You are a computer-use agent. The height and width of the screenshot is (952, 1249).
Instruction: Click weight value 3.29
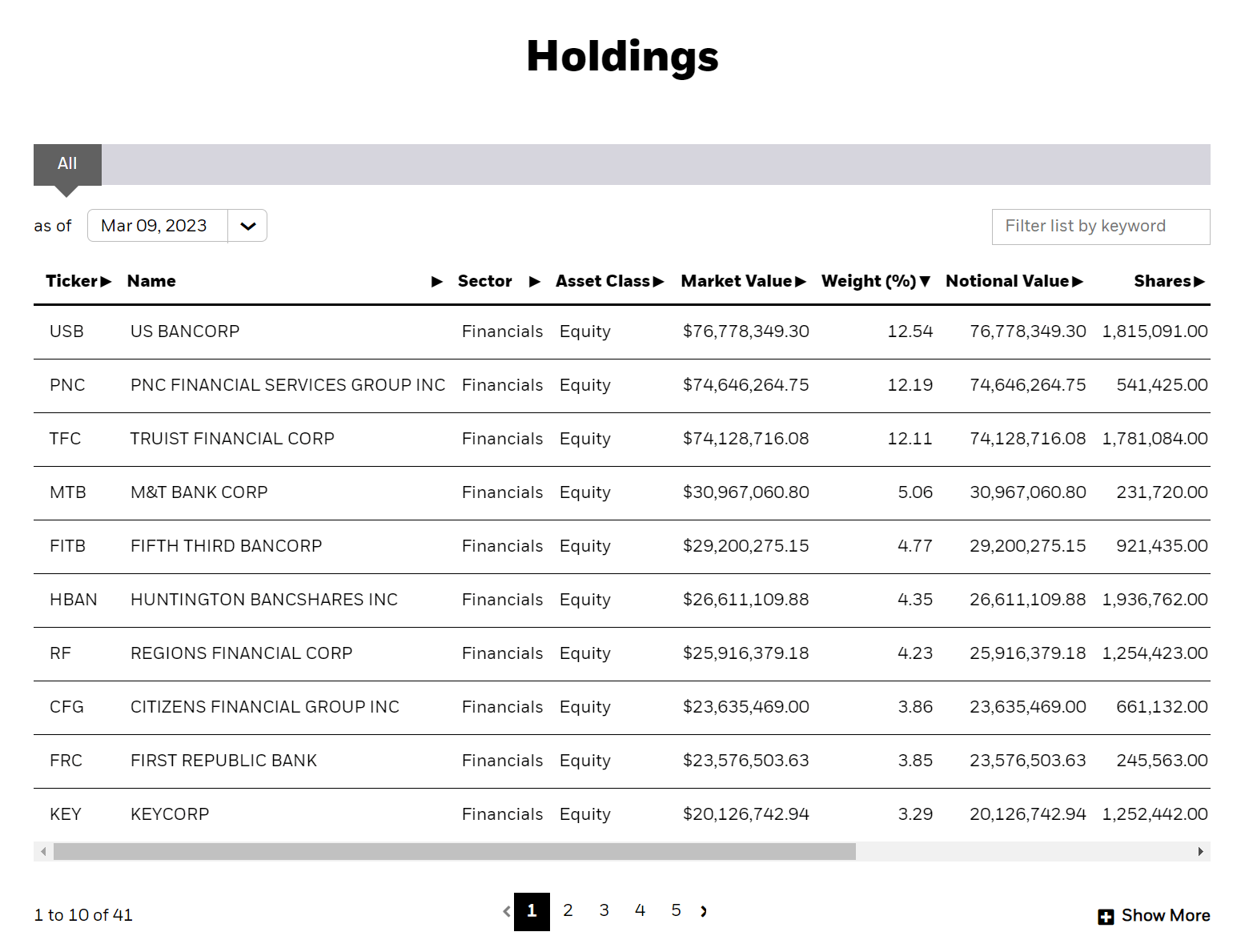point(915,814)
